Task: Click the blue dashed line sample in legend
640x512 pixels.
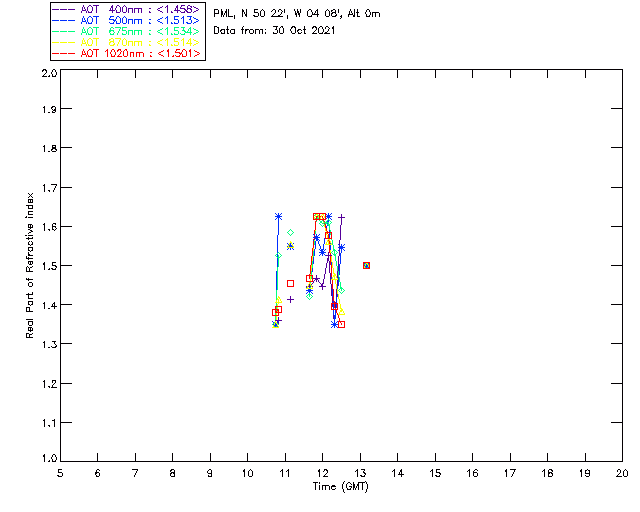Action: pyautogui.click(x=64, y=20)
